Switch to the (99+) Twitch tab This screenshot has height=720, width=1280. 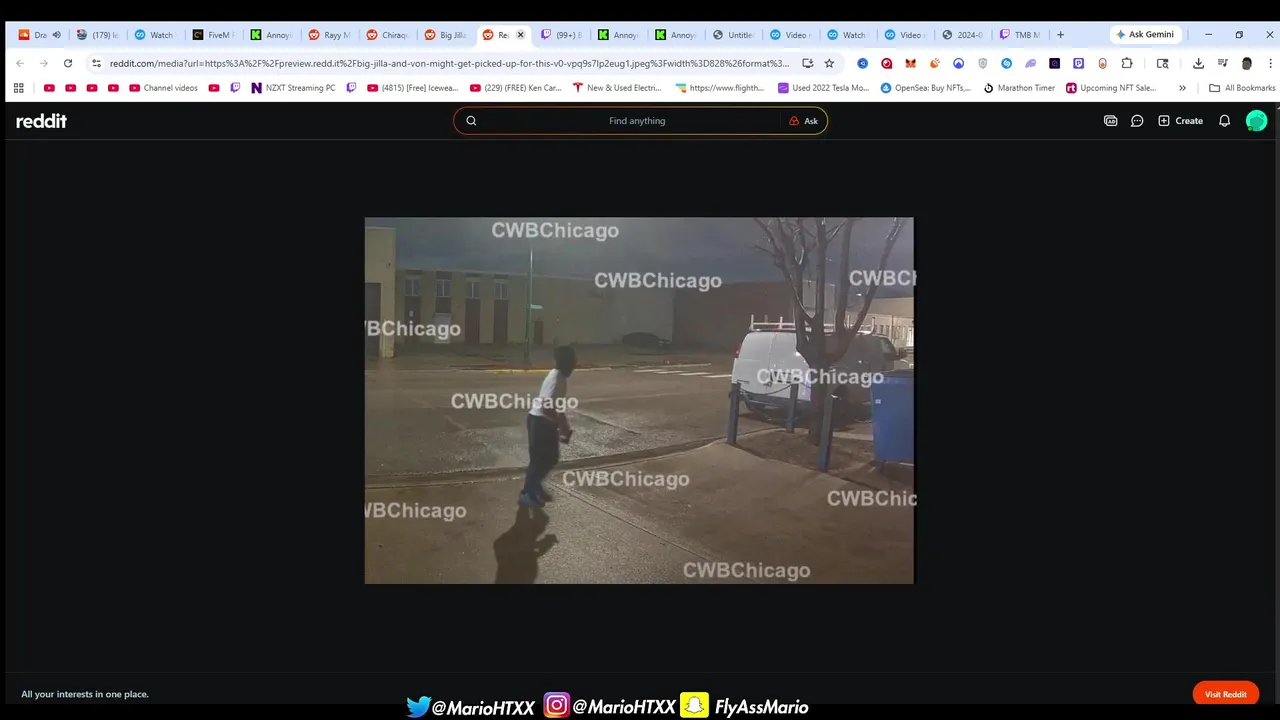click(560, 35)
